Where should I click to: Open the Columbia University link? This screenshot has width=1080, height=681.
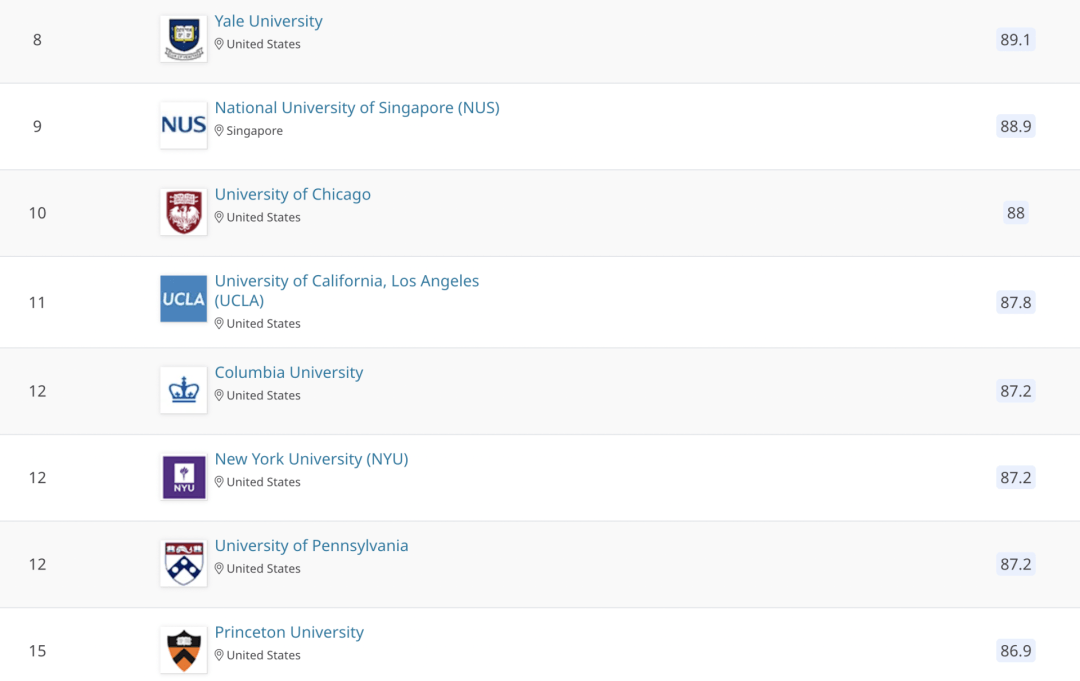pyautogui.click(x=289, y=373)
